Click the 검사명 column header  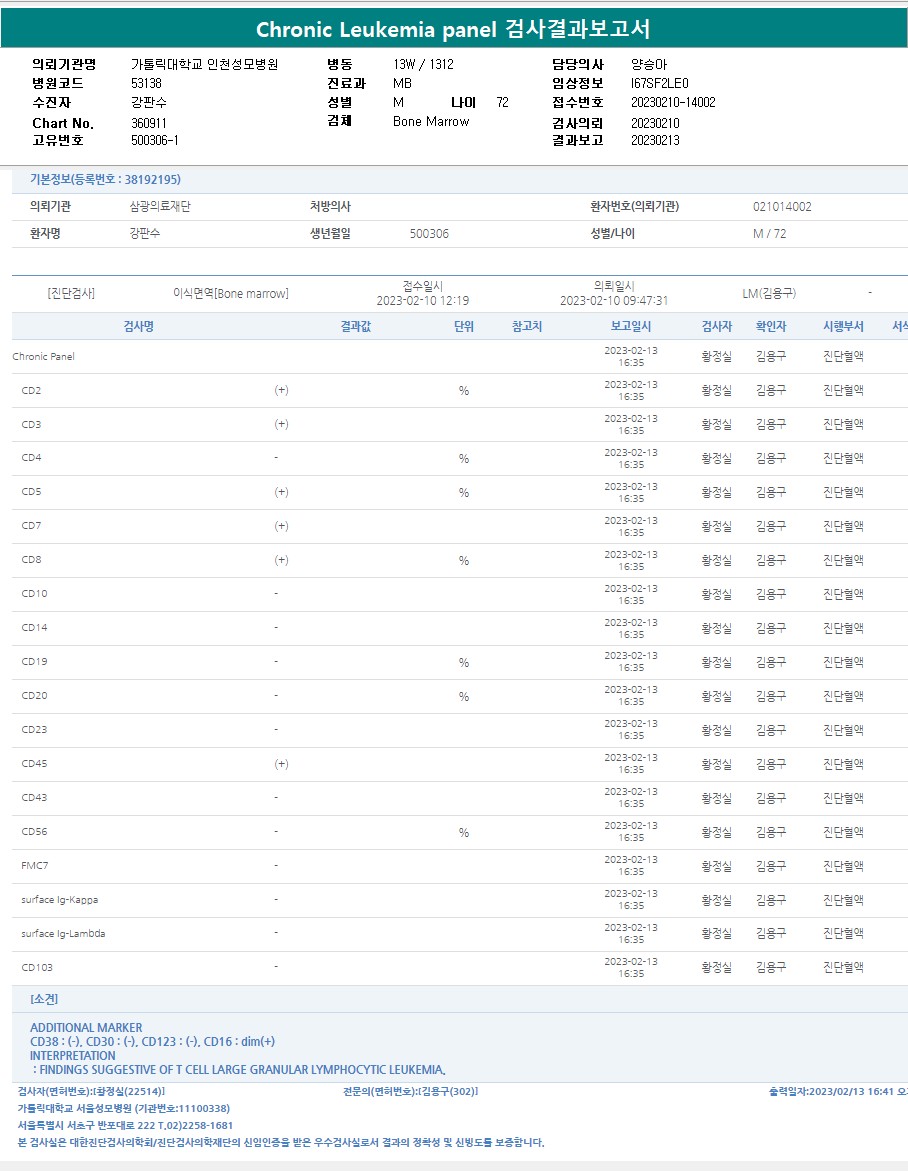pos(138,326)
